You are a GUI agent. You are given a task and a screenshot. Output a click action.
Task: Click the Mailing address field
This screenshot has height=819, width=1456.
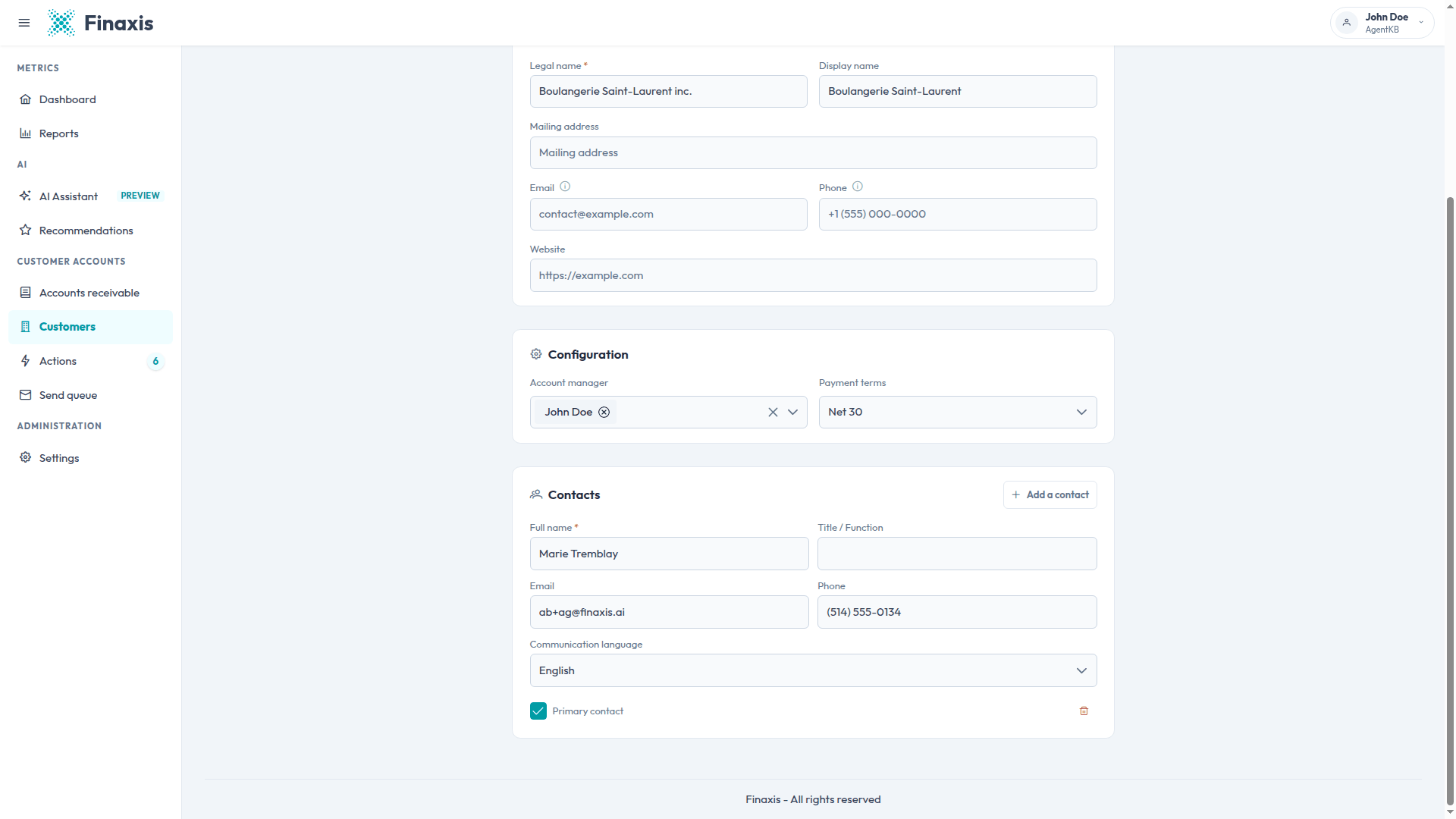pos(813,152)
